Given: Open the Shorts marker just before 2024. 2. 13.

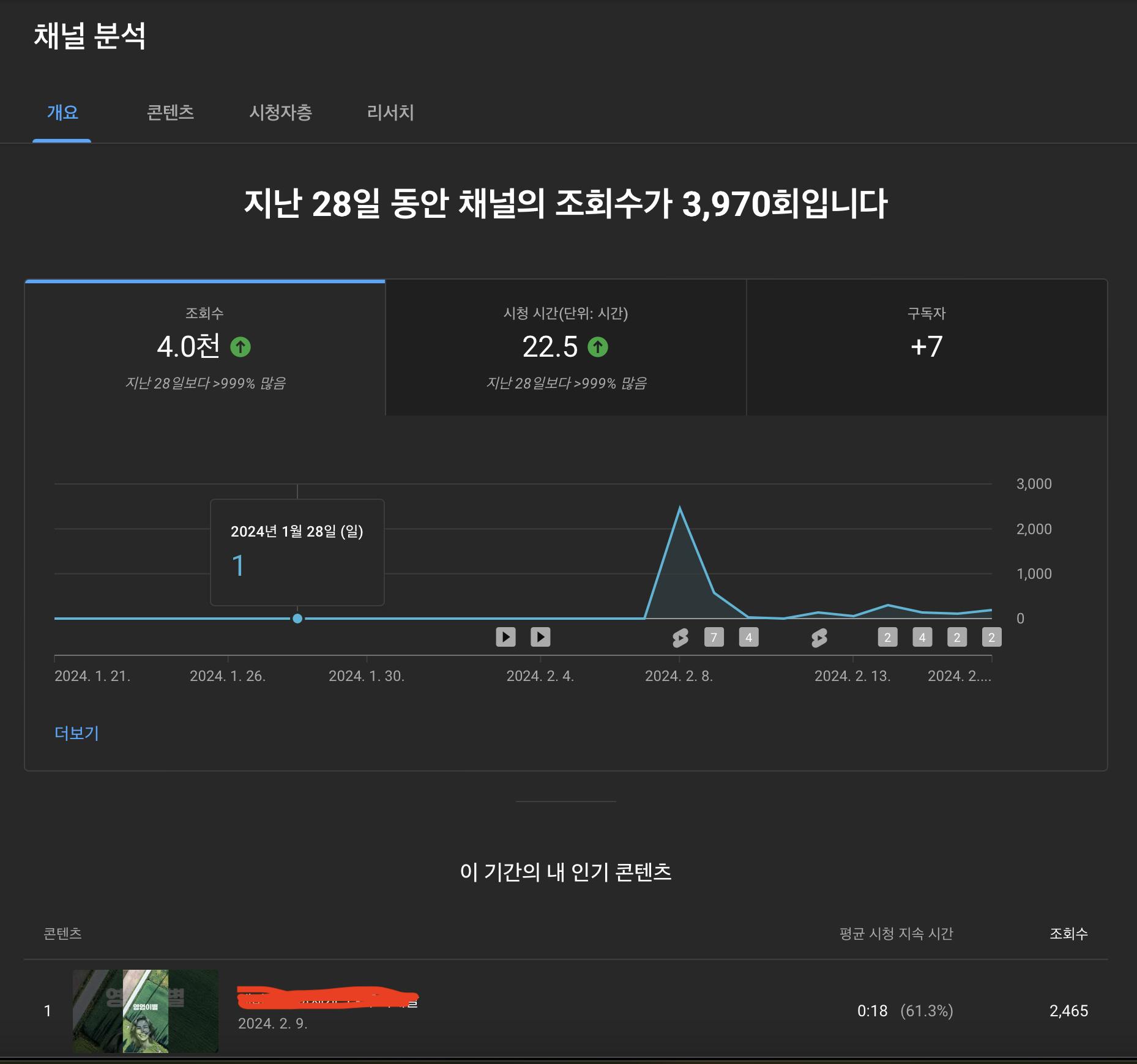Looking at the screenshot, I should coord(819,638).
